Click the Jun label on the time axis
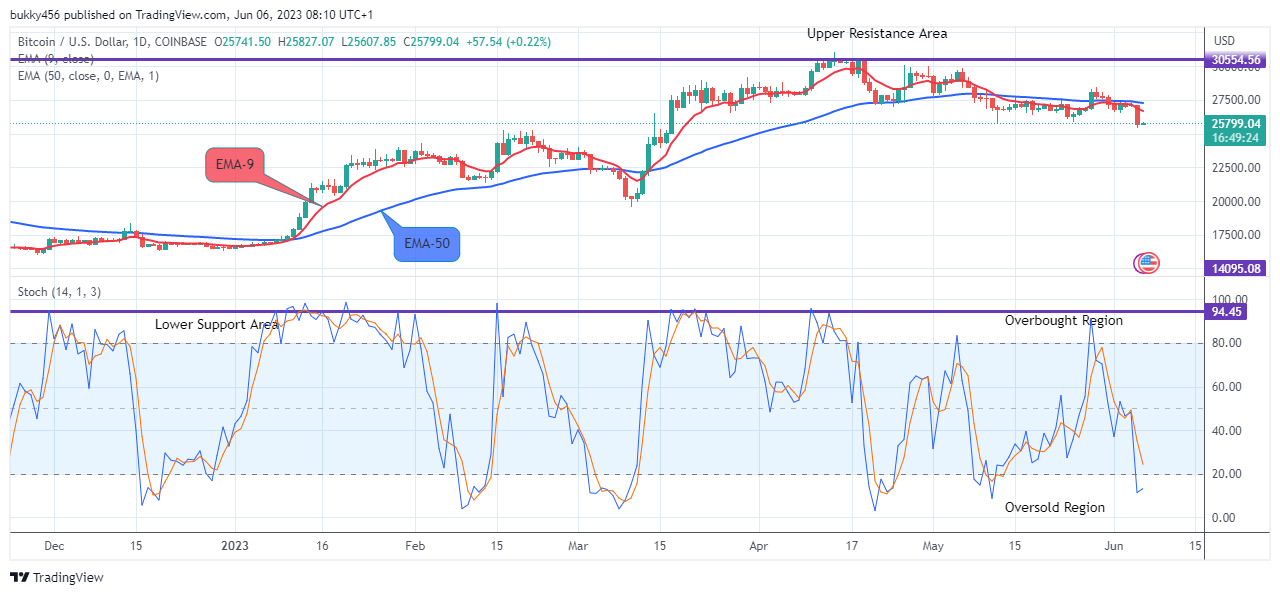This screenshot has height=595, width=1280. 1114,545
